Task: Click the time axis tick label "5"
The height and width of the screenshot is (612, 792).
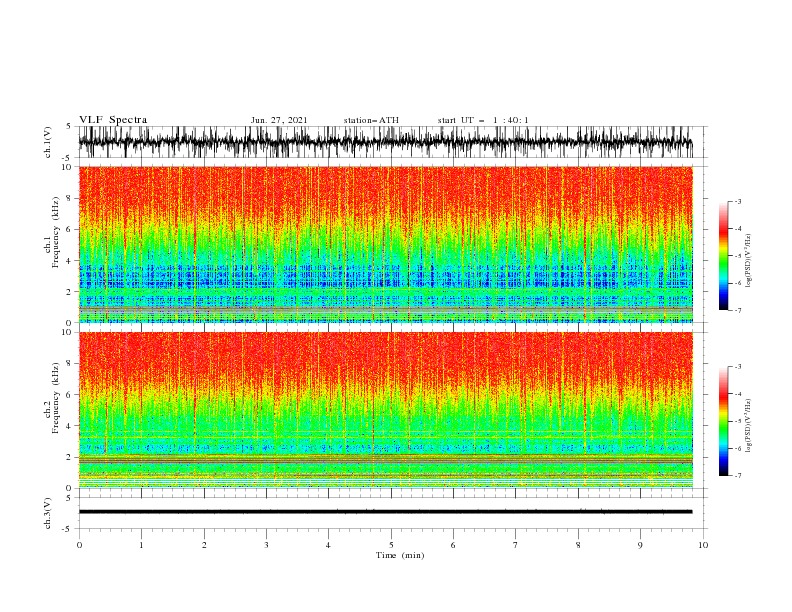Action: click(x=391, y=545)
